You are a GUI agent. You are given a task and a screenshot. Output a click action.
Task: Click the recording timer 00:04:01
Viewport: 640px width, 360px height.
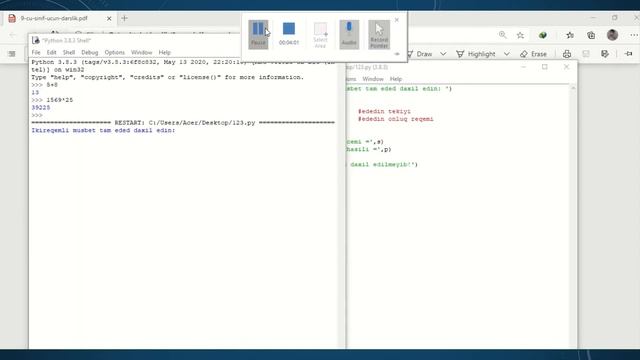tap(289, 42)
